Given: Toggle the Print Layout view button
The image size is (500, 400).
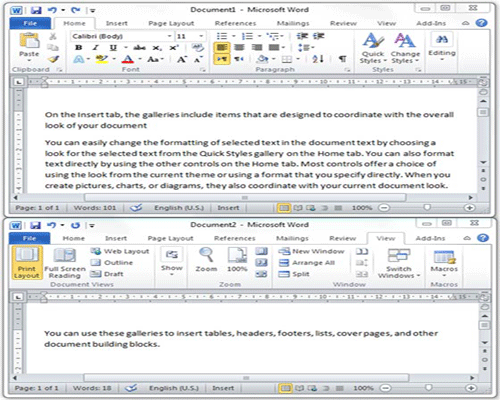Looking at the screenshot, I should pos(27,263).
